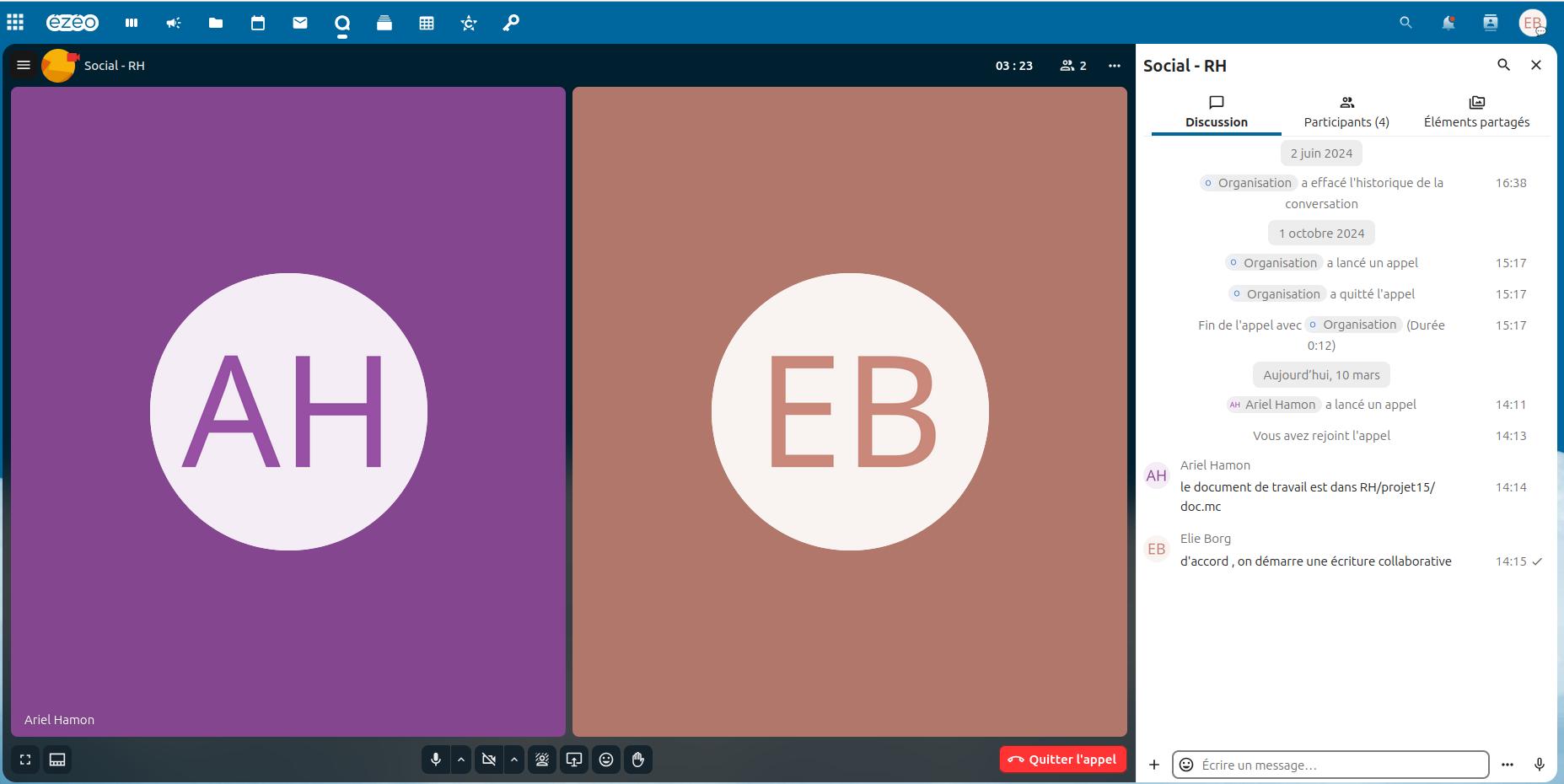Open the Deck app
The image size is (1564, 784).
[x=384, y=23]
